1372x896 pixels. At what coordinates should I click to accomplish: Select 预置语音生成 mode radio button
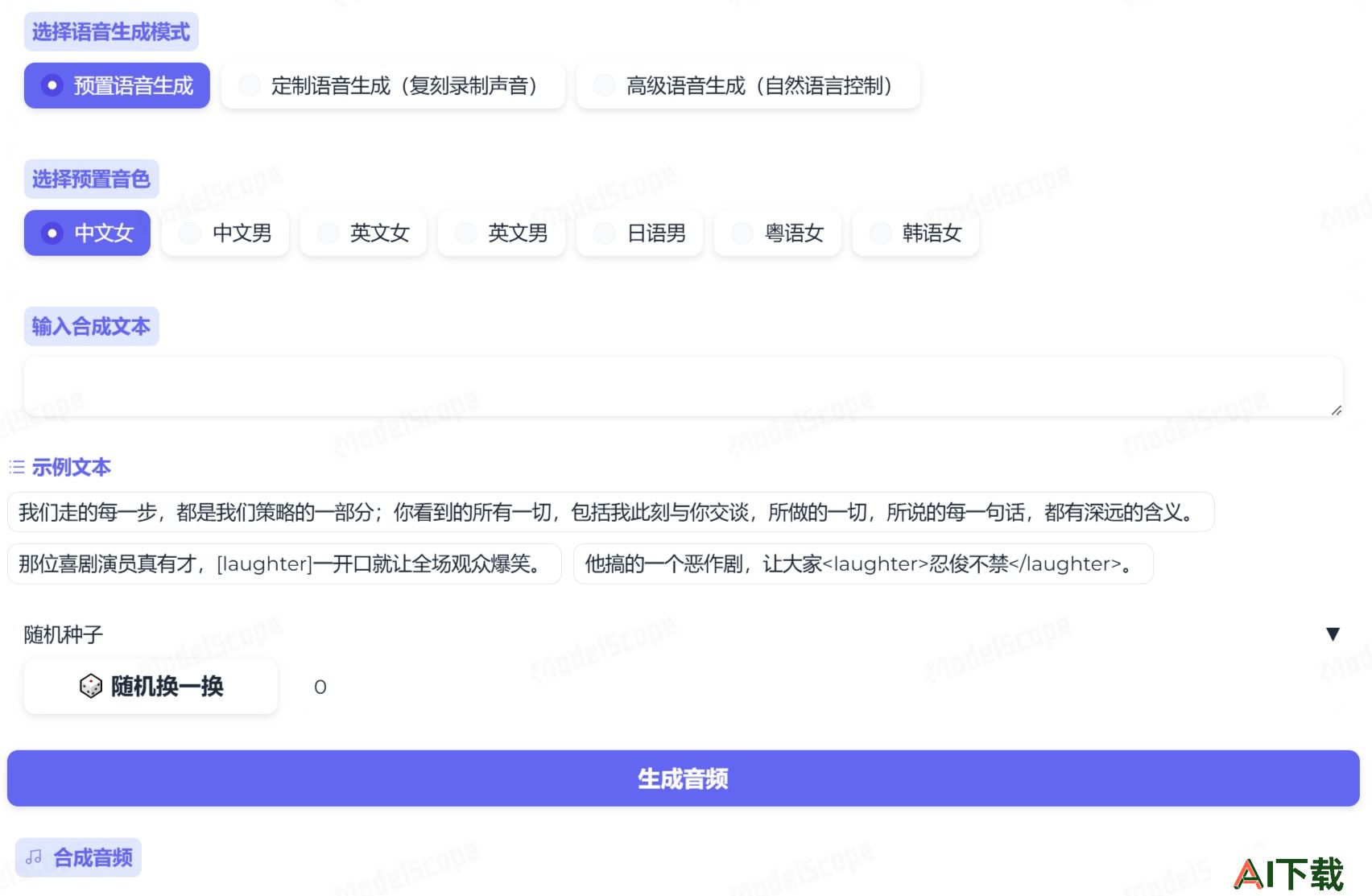pyautogui.click(x=117, y=85)
